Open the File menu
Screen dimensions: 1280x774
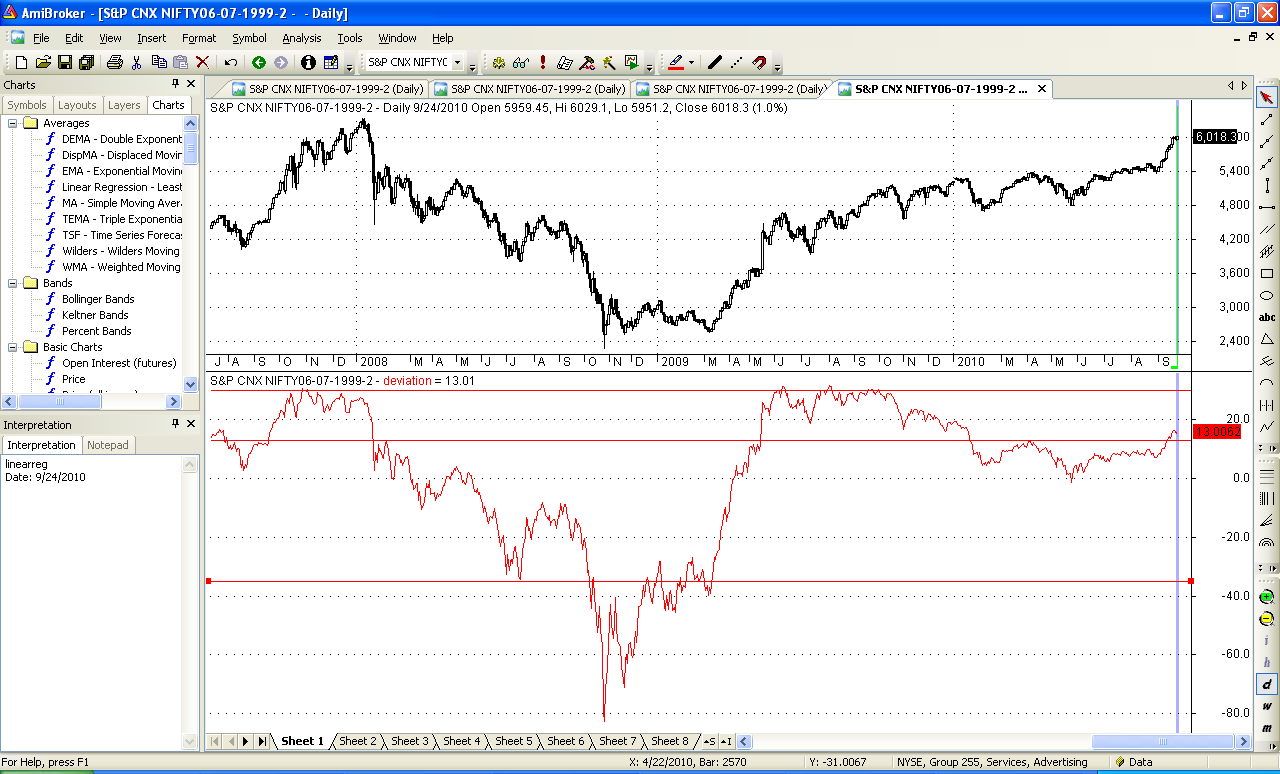coord(41,38)
